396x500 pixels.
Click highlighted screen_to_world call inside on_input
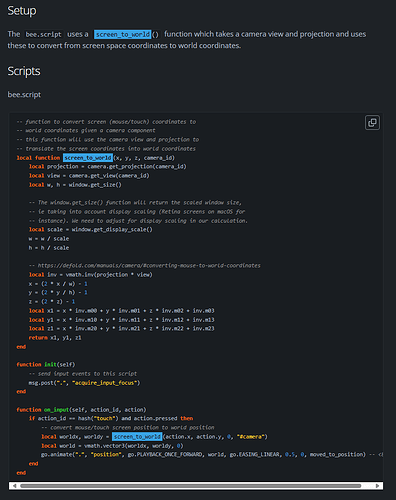click(x=137, y=436)
